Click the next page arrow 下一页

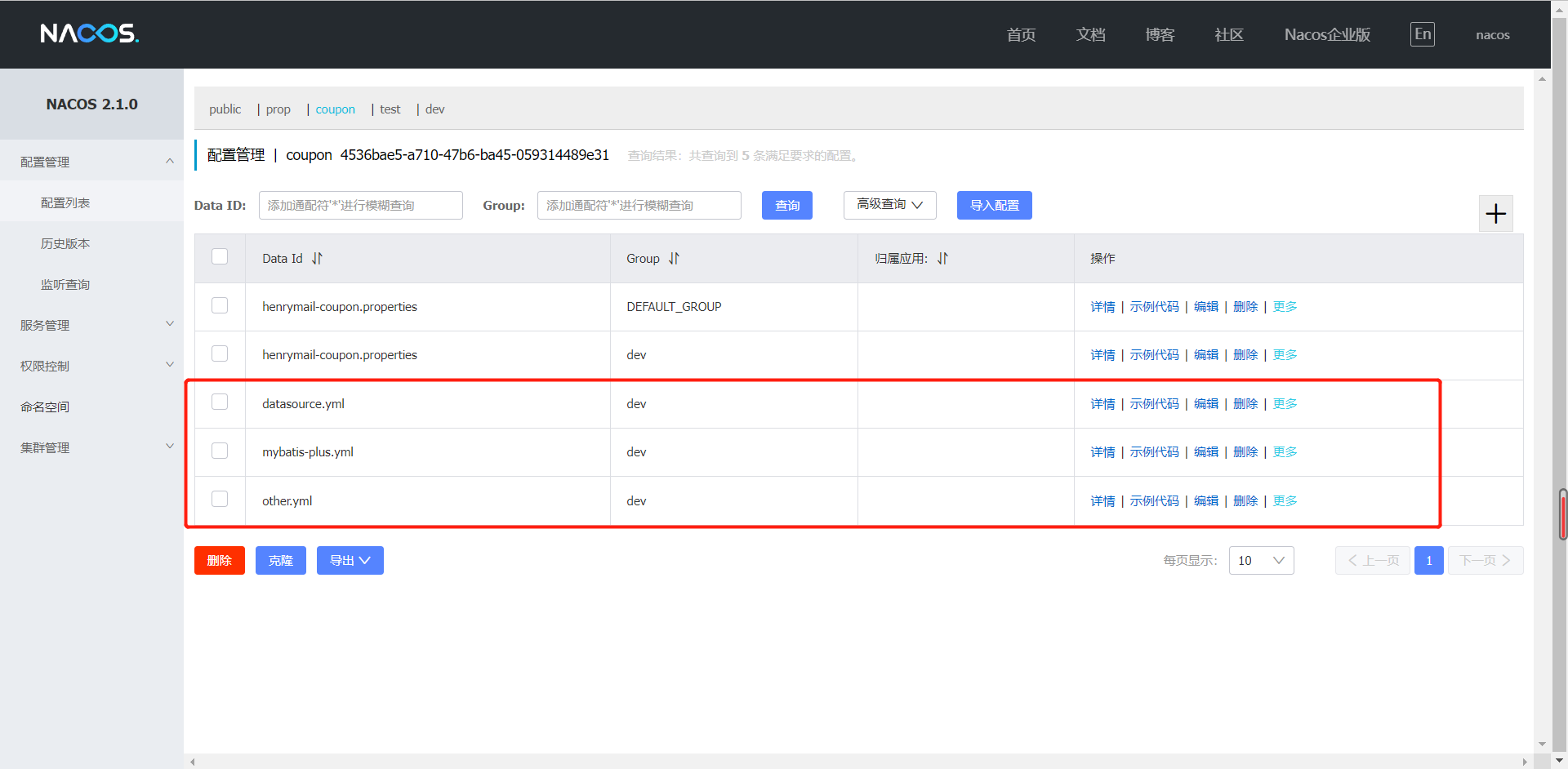(x=1485, y=561)
